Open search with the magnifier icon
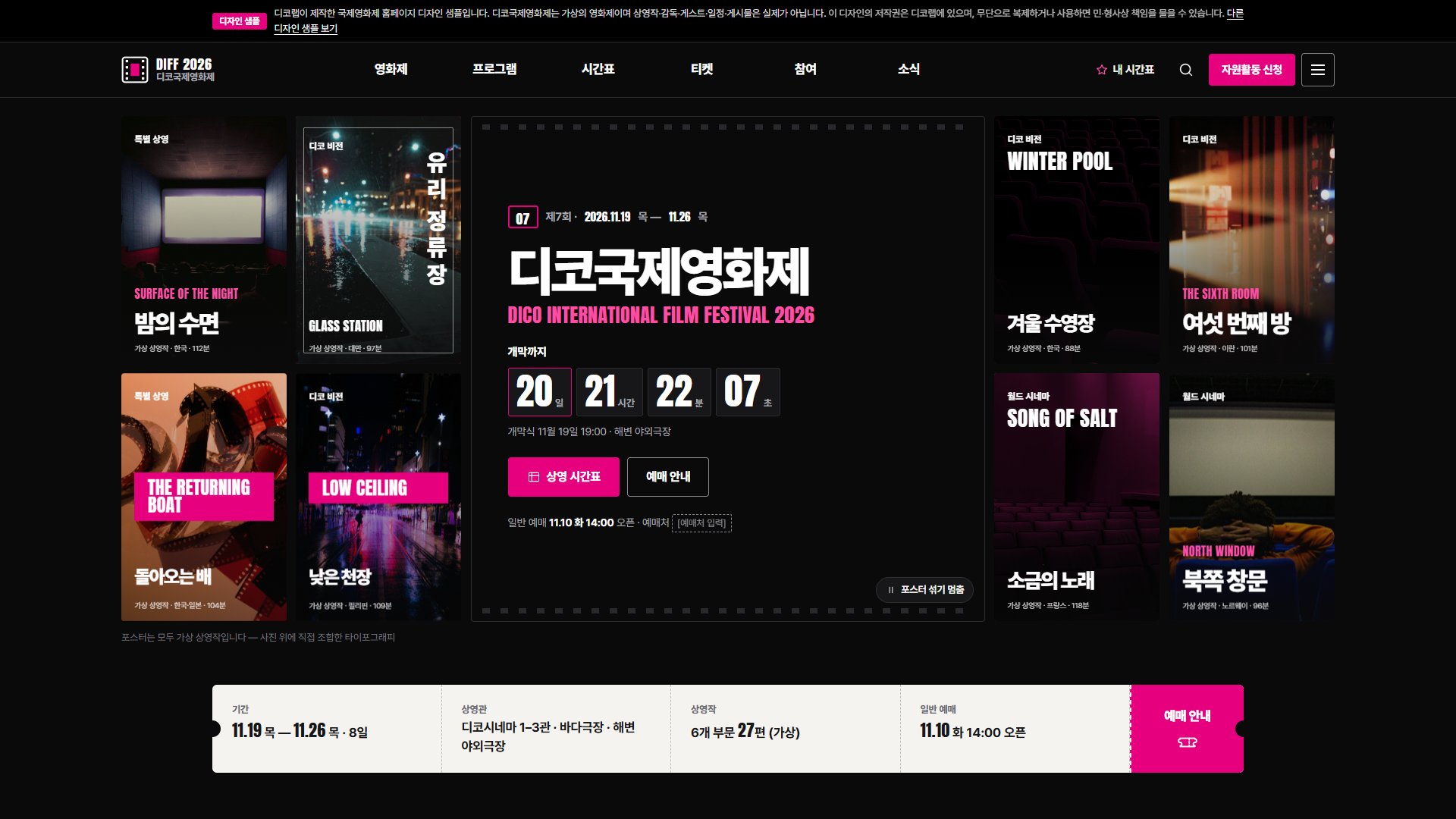Image resolution: width=1456 pixels, height=819 pixels. point(1186,70)
